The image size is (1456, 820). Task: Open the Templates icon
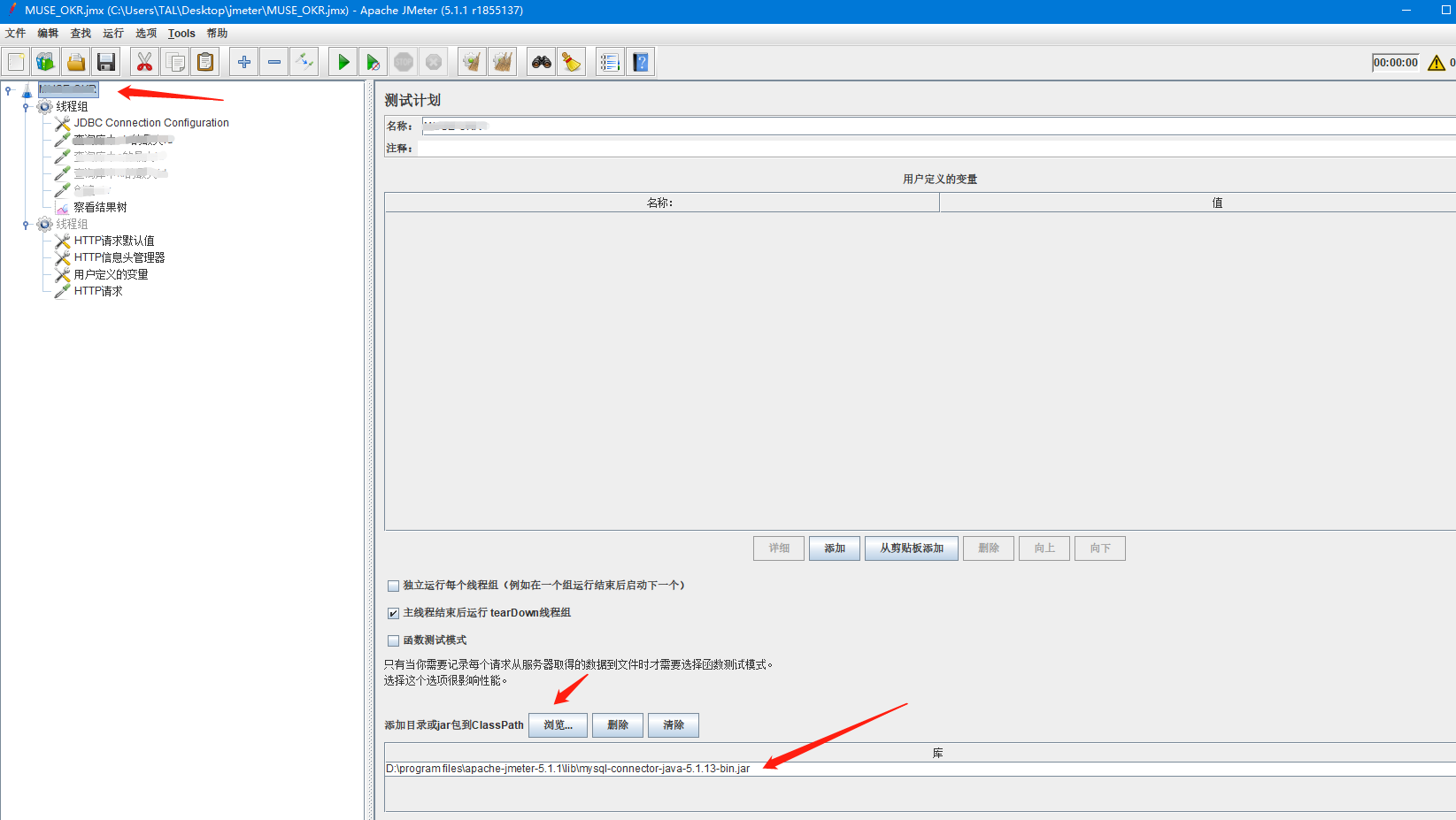click(x=46, y=62)
